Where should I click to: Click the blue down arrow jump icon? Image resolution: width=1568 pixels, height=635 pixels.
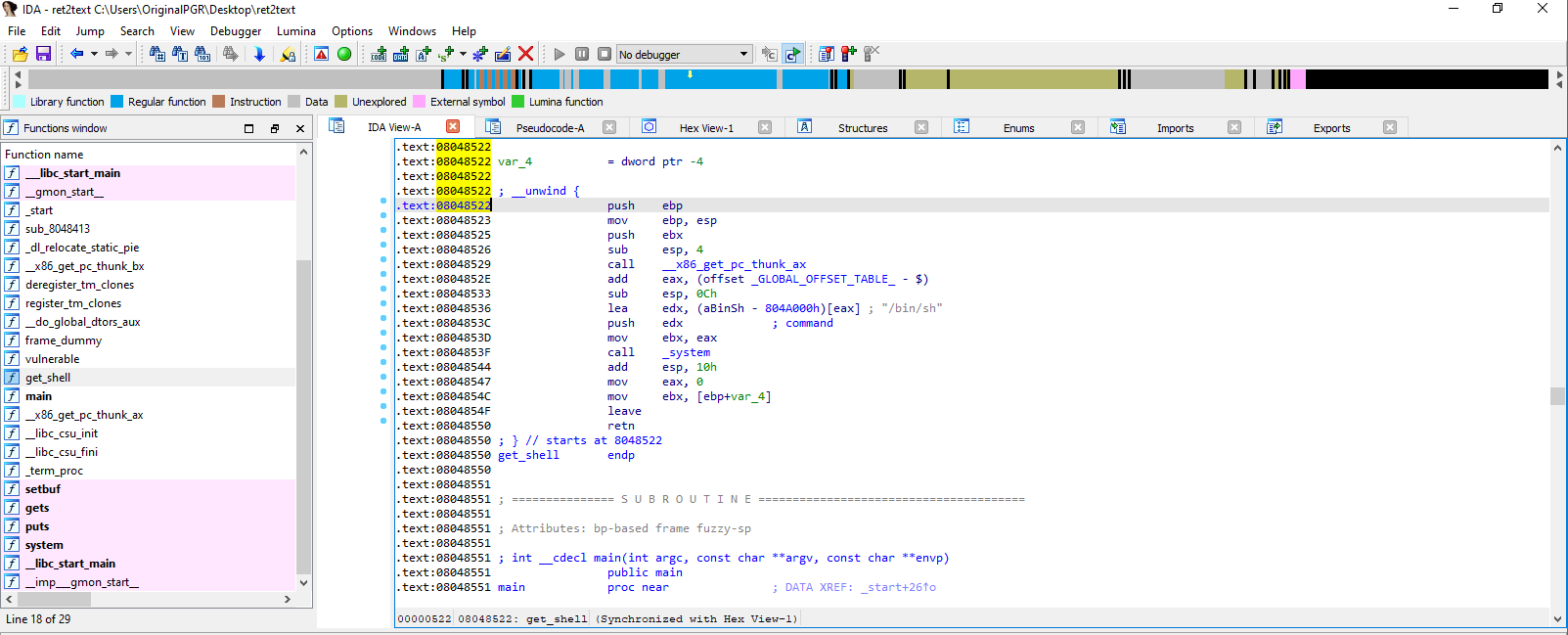pos(259,54)
